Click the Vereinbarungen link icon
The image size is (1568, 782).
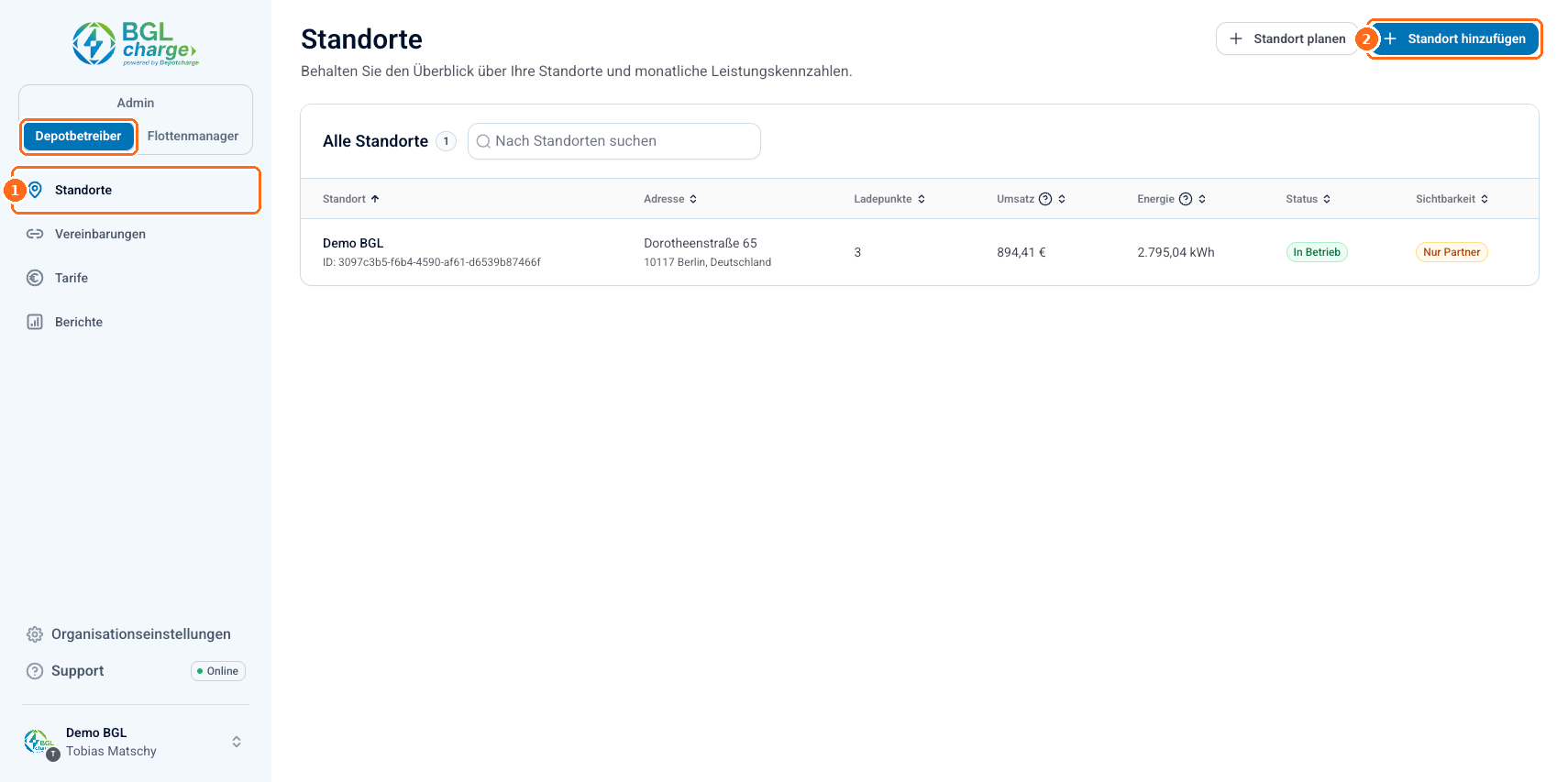click(35, 234)
